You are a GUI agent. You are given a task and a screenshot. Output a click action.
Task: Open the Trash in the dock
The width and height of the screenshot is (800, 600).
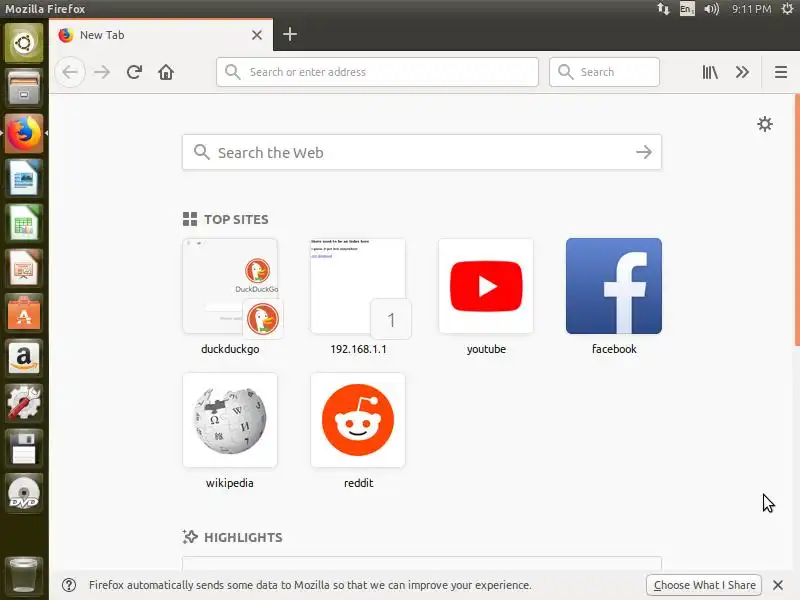click(24, 575)
